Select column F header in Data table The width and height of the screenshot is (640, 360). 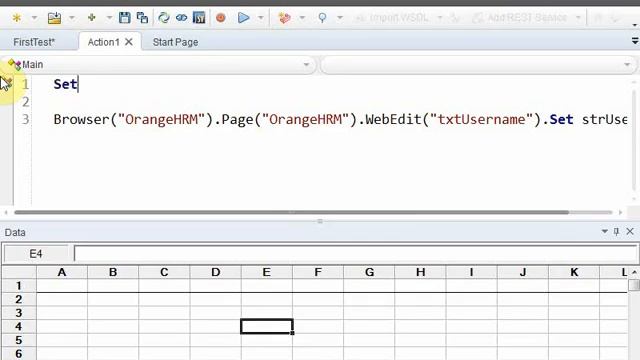pyautogui.click(x=318, y=272)
